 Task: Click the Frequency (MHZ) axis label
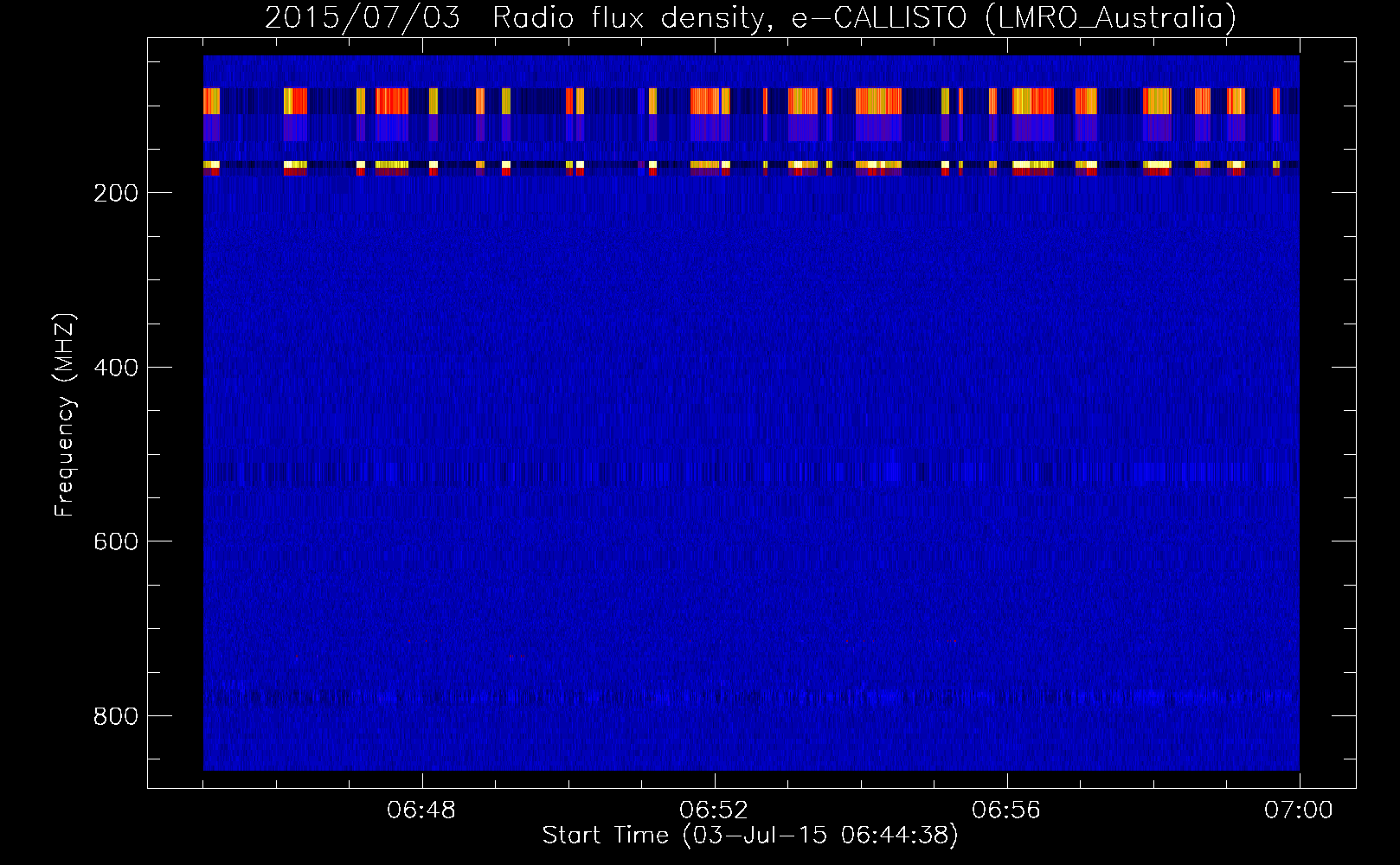tap(65, 414)
